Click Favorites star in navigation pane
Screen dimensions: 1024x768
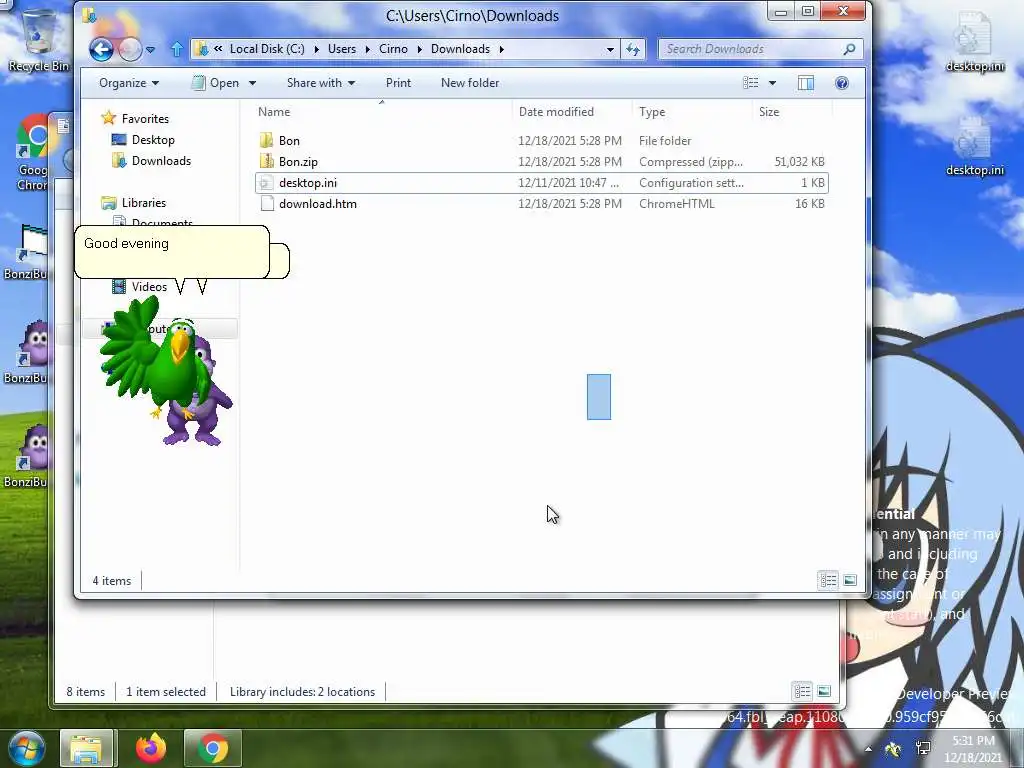(x=108, y=118)
